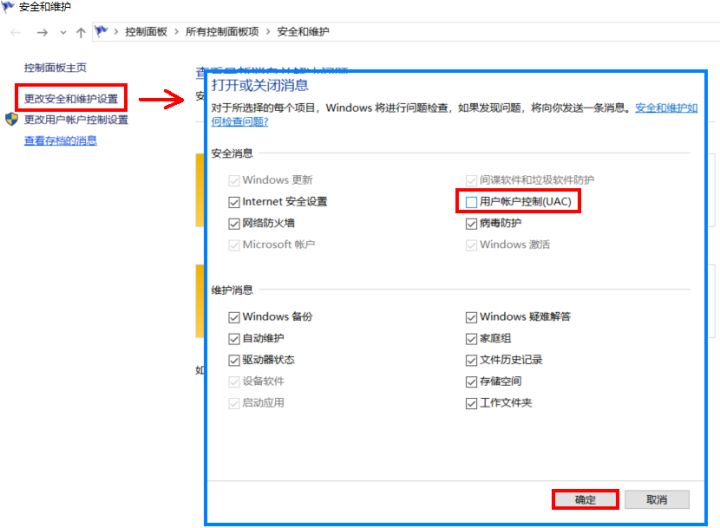Image resolution: width=720 pixels, height=528 pixels.
Task: Click the disabled Windows 激活 checkbox
Action: click(471, 245)
